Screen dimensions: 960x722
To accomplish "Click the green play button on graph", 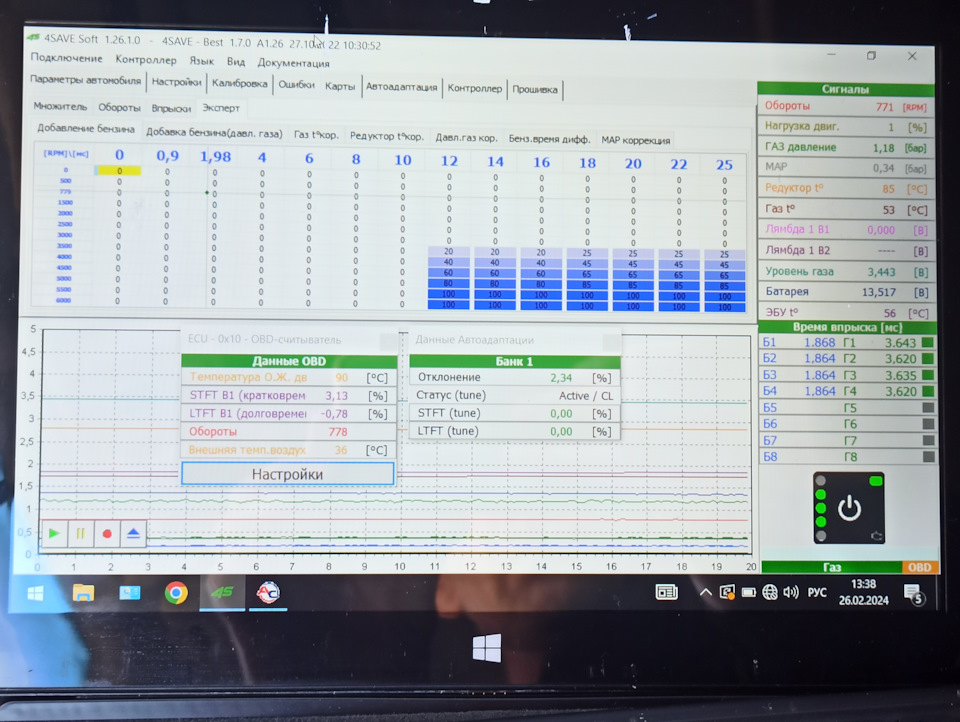I will click(x=54, y=533).
